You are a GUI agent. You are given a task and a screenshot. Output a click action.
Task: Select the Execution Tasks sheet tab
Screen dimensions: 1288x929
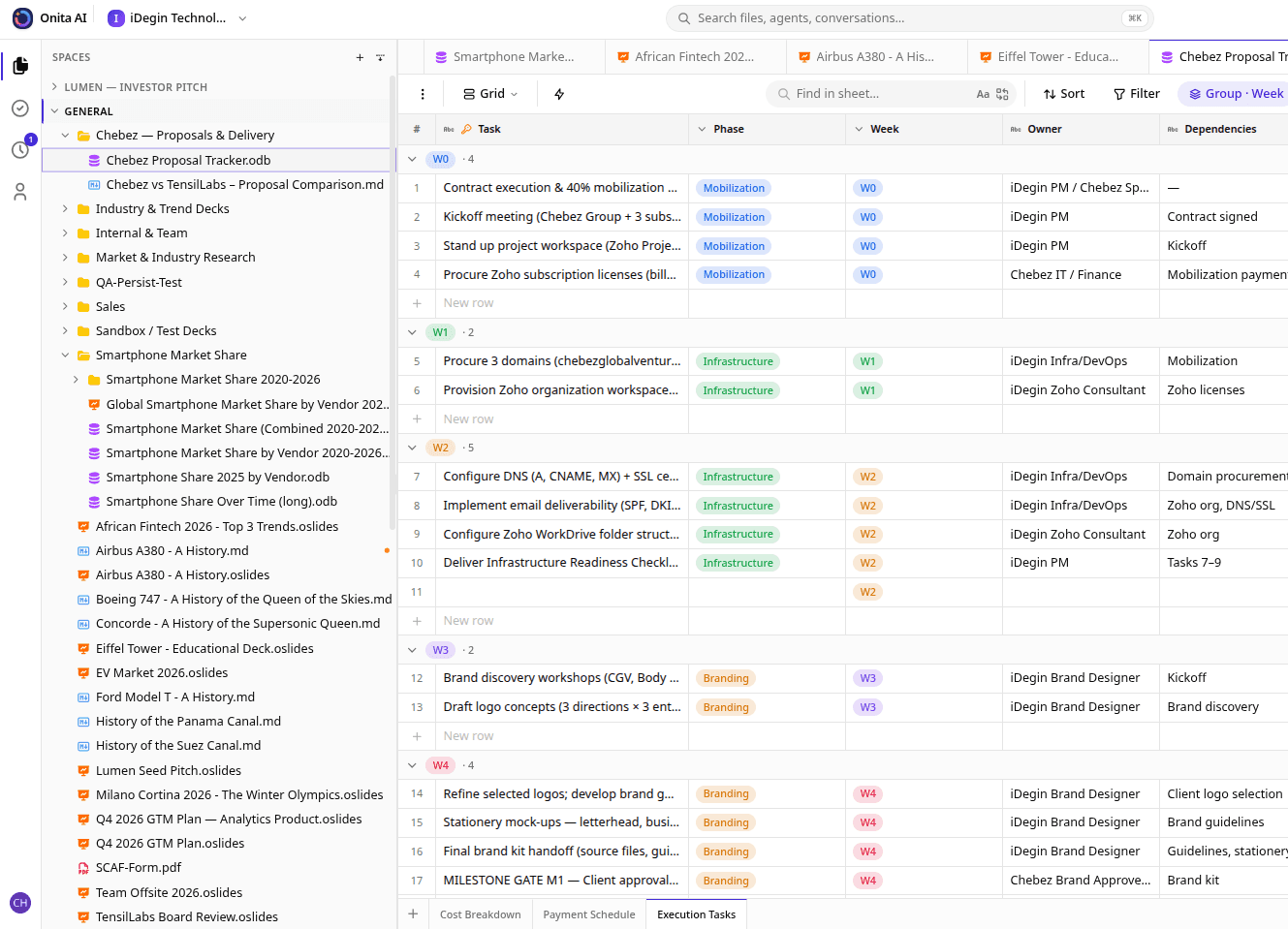697,914
